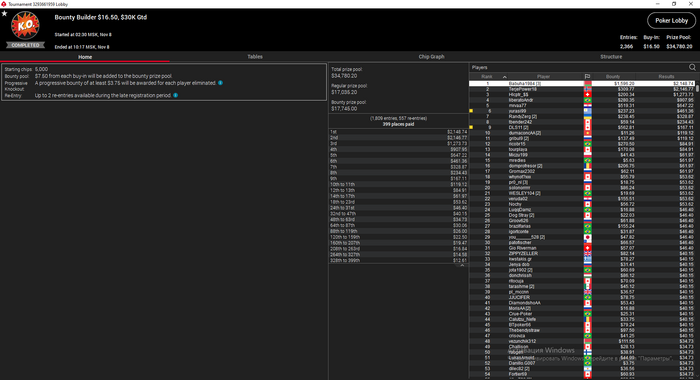Click the favorite star icon
This screenshot has height=380, width=700.
coord(4,14)
